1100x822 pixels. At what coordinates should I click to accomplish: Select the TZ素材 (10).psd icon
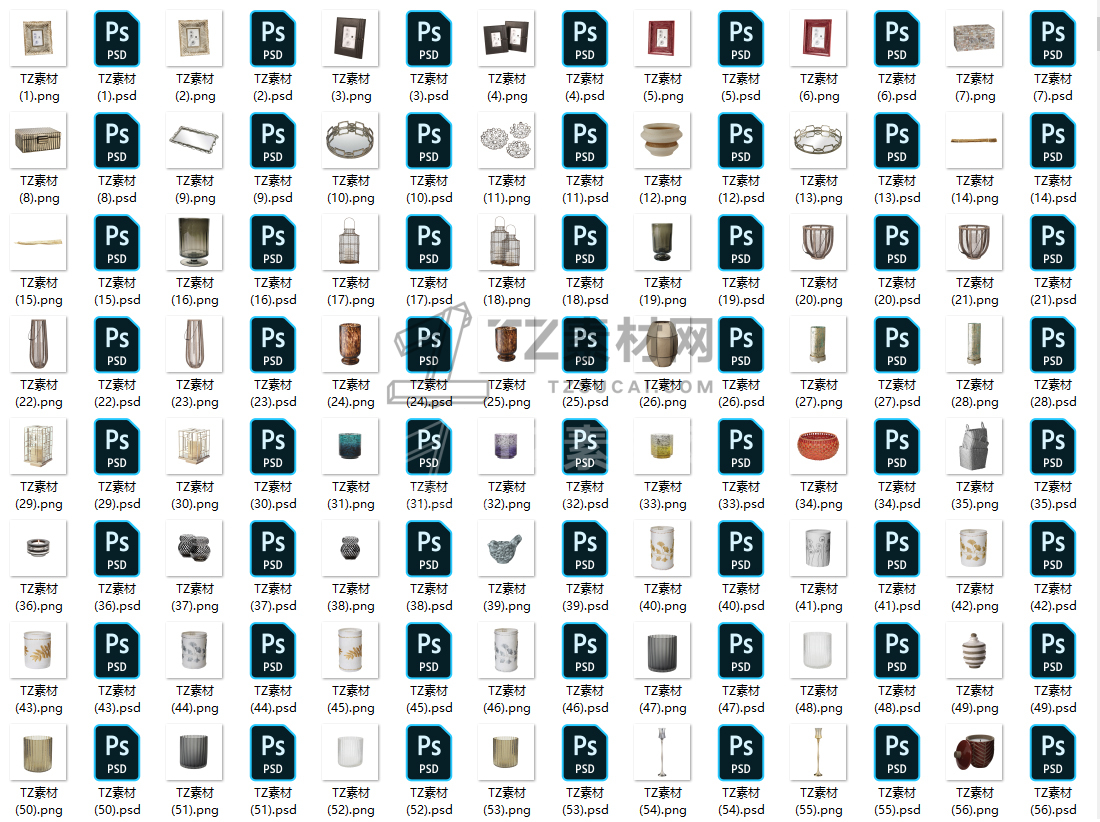pyautogui.click(x=429, y=140)
